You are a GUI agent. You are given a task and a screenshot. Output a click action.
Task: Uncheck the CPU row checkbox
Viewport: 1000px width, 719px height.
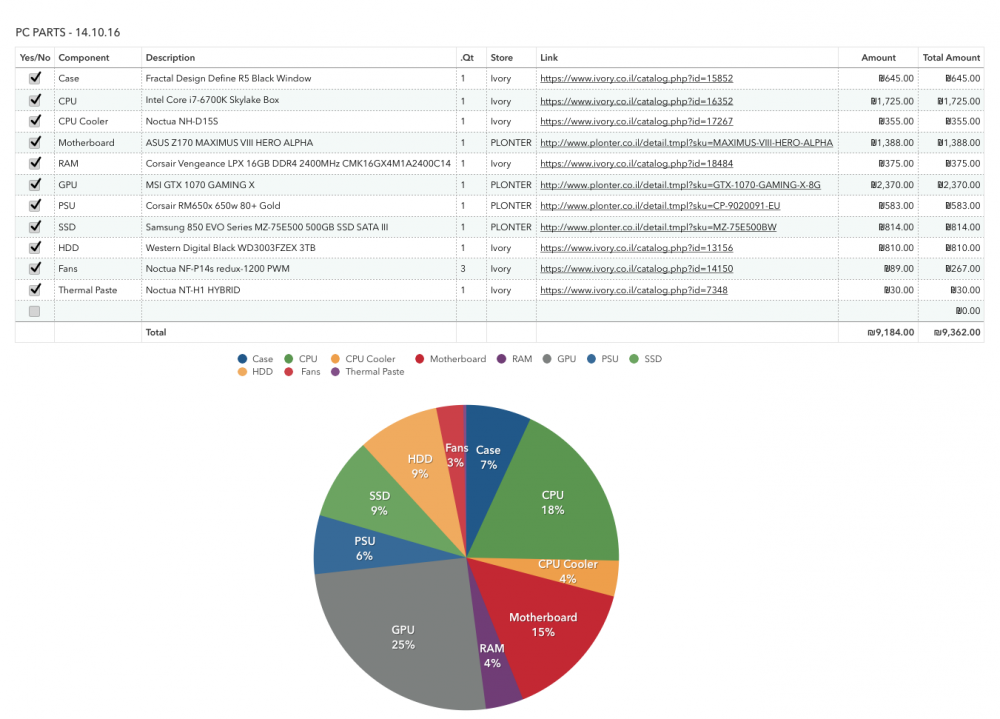point(35,100)
